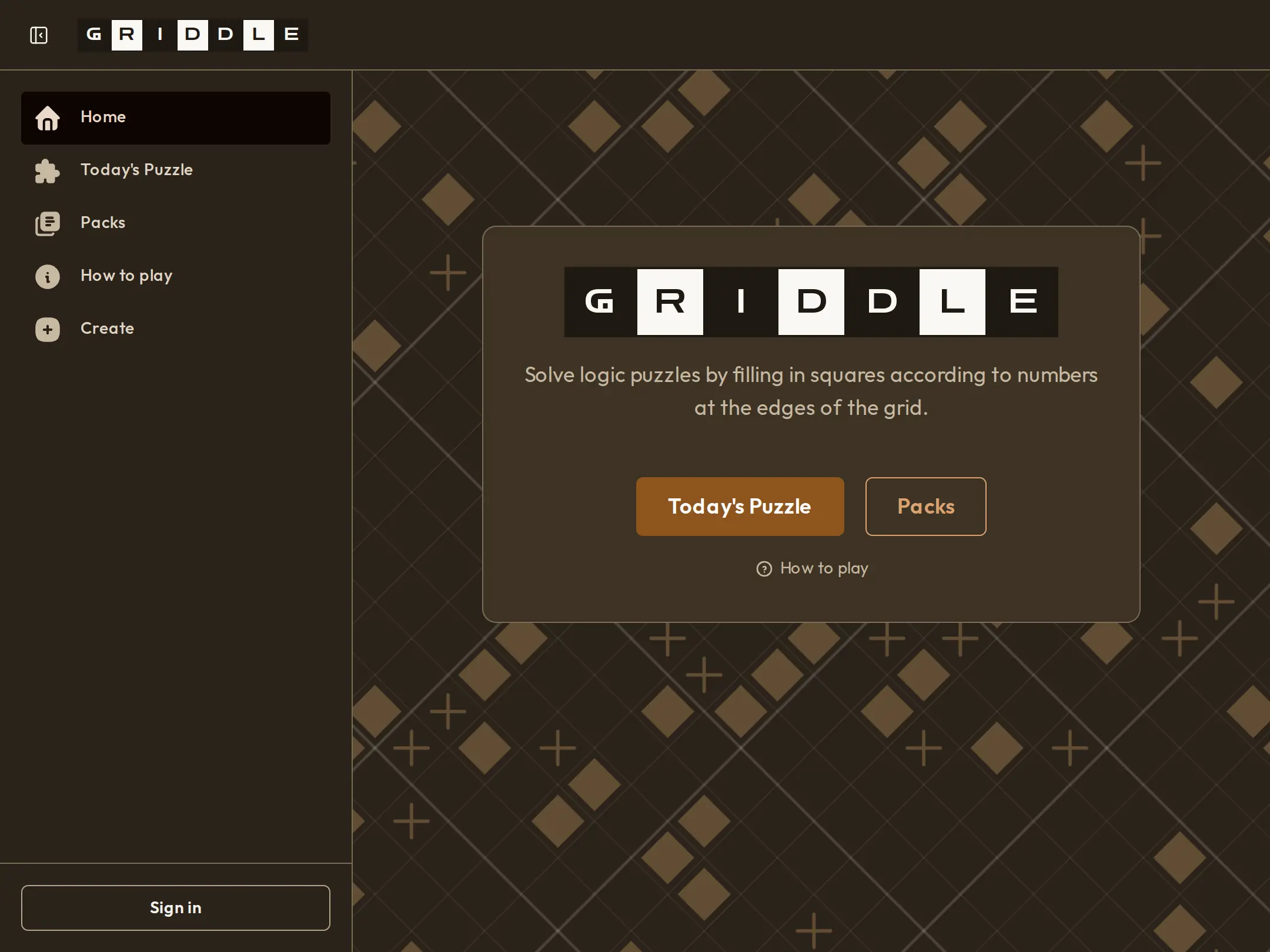
Task: Open How to play in sidebar
Action: 176,277
